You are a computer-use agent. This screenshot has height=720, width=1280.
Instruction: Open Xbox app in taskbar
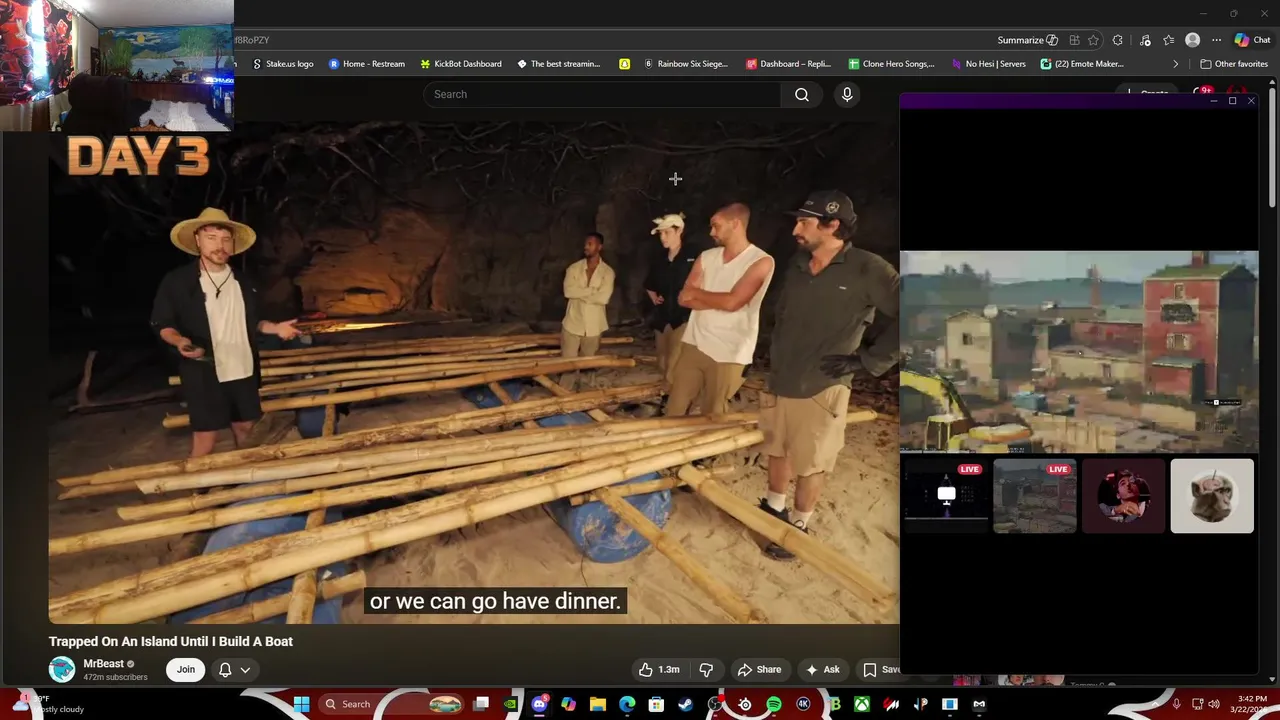[862, 704]
